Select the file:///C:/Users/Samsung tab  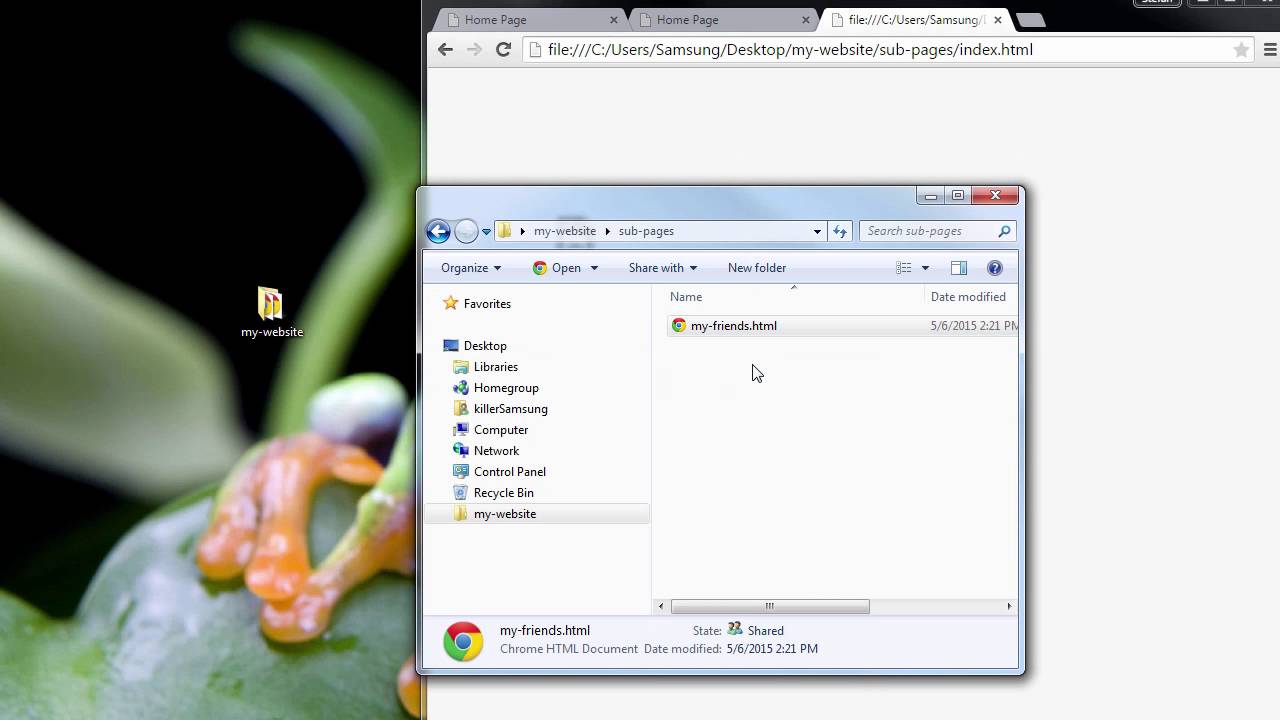[915, 20]
